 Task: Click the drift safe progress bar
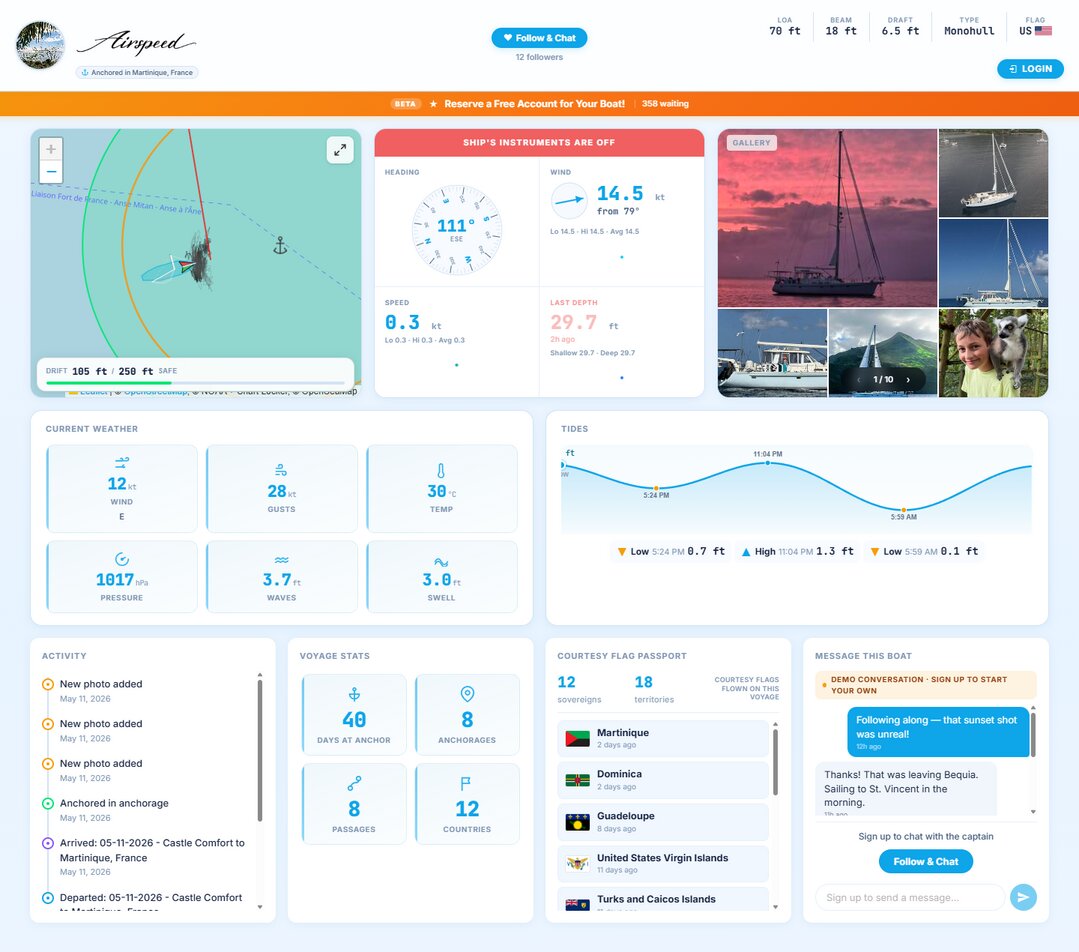click(x=195, y=383)
